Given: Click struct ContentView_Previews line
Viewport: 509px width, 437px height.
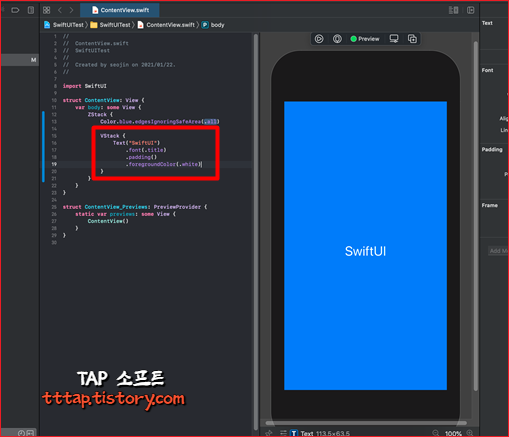Looking at the screenshot, I should pos(135,207).
